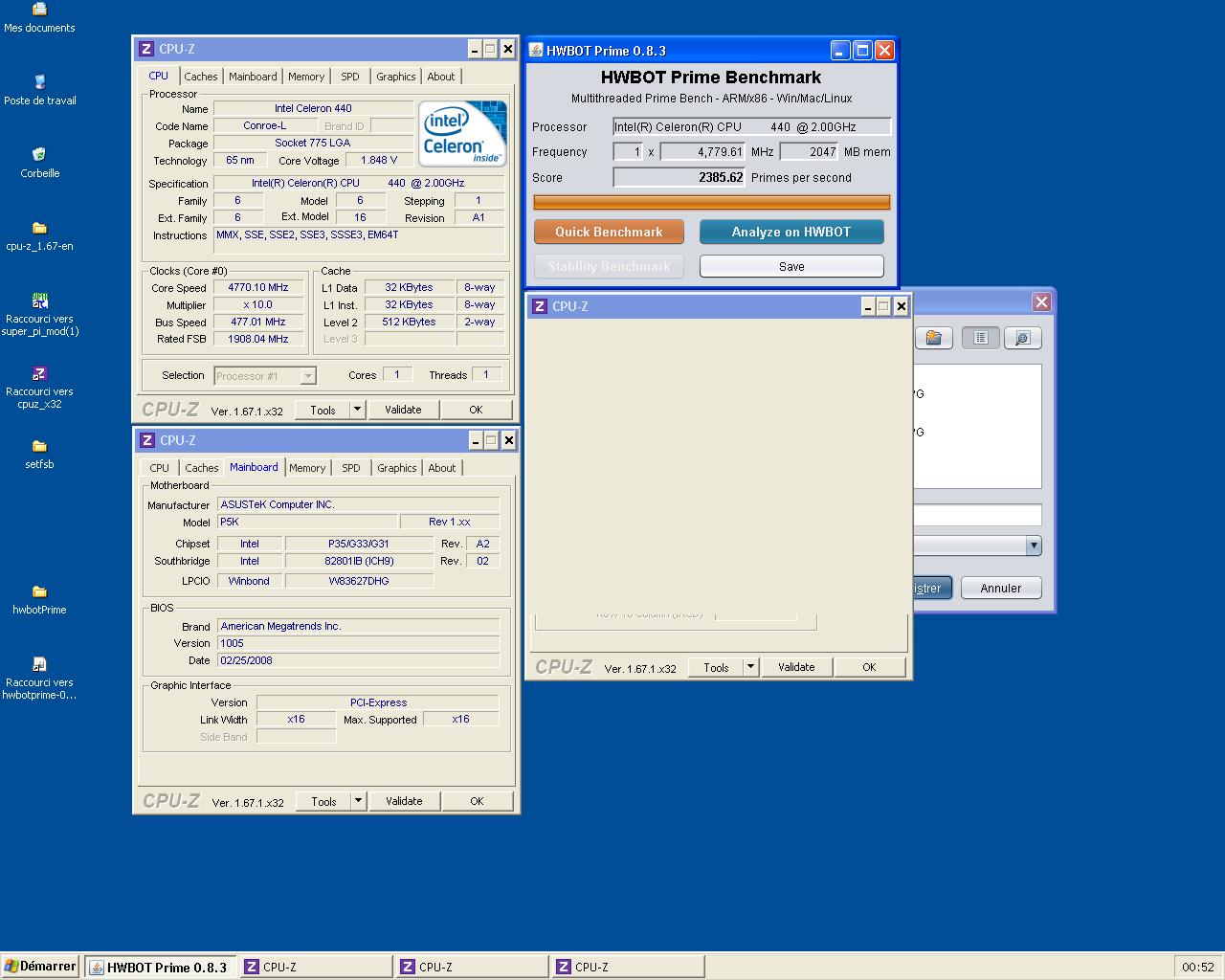Open the SPD tab in the top CPU-Z window
The width and height of the screenshot is (1225, 980).
(x=350, y=77)
